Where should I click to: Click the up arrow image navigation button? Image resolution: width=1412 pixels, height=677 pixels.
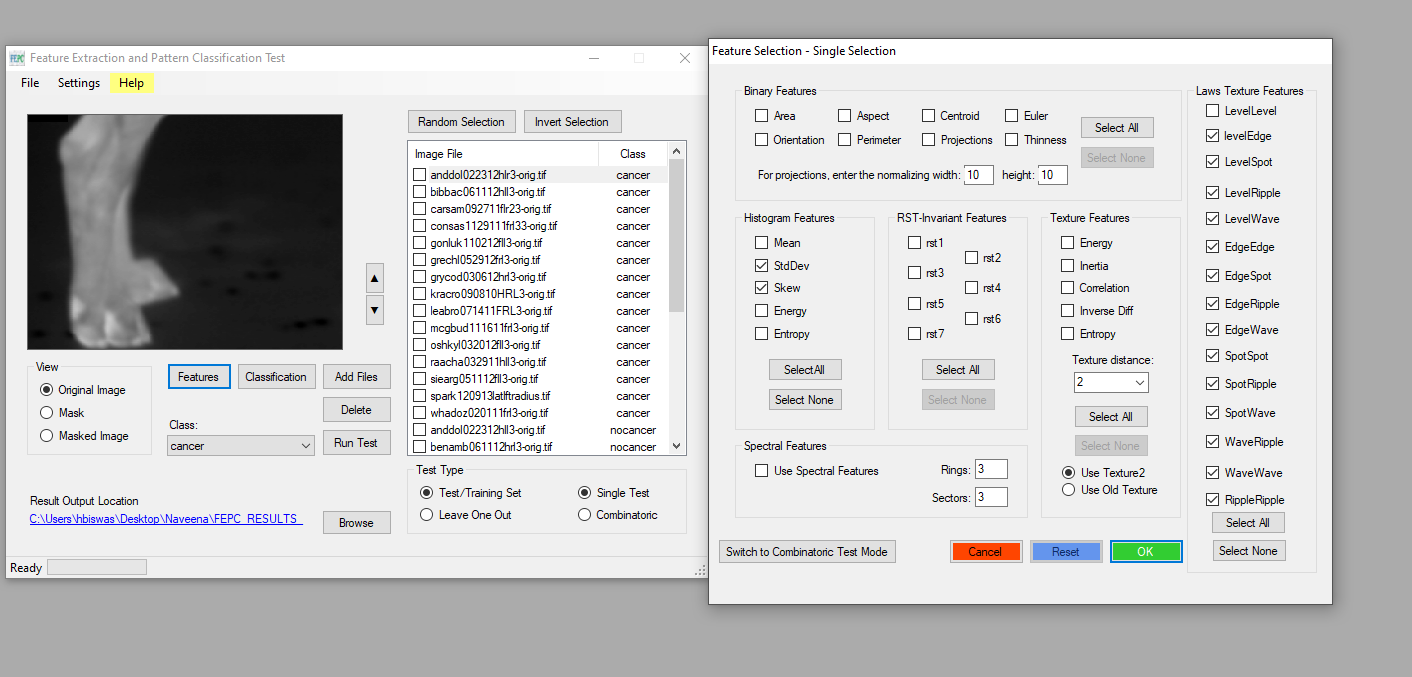pos(375,278)
